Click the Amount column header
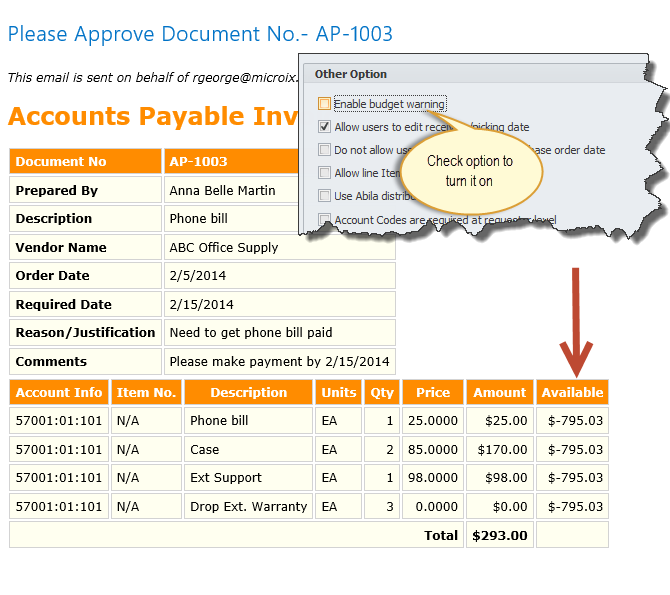 click(x=499, y=393)
